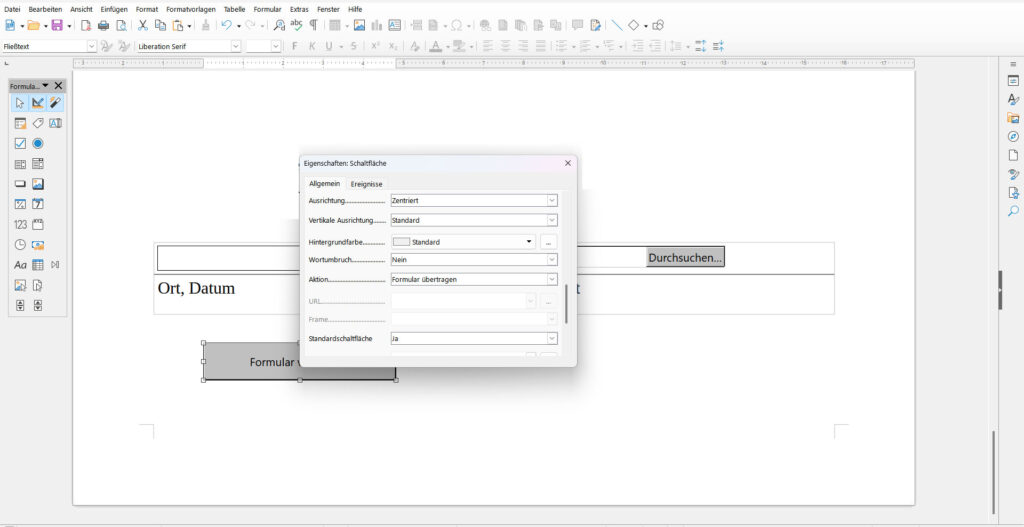Viewport: 1024px width, 527px height.
Task: Click the ... button beside Hintergrundfarbe
Action: click(548, 242)
